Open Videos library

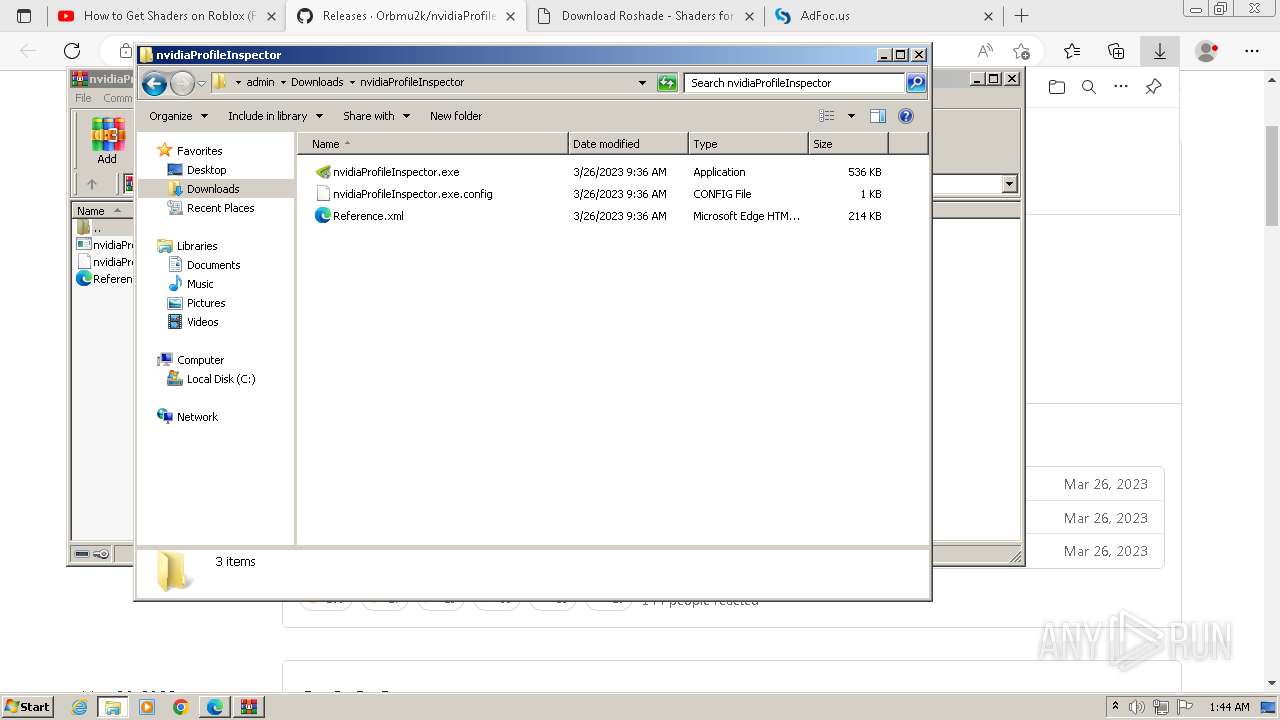[x=202, y=322]
